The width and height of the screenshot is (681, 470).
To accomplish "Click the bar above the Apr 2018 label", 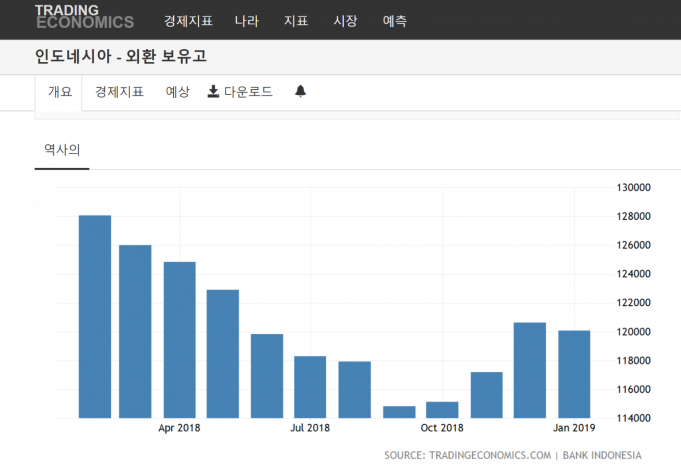I will tap(180, 340).
